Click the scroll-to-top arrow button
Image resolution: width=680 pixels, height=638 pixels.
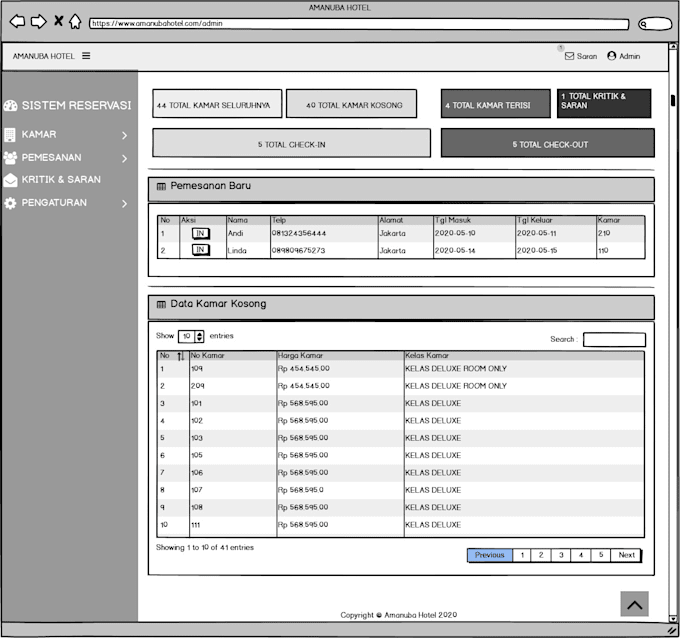click(634, 604)
